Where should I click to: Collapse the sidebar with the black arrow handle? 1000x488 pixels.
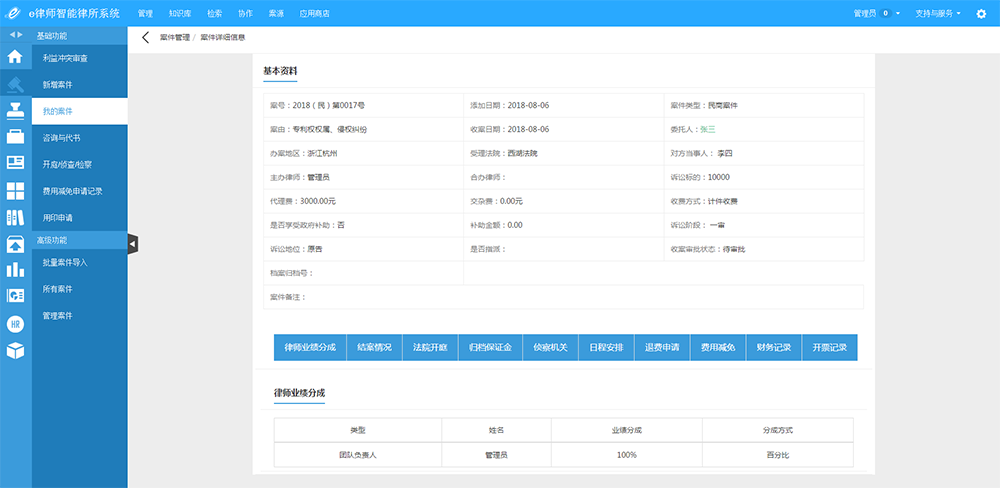click(133, 243)
